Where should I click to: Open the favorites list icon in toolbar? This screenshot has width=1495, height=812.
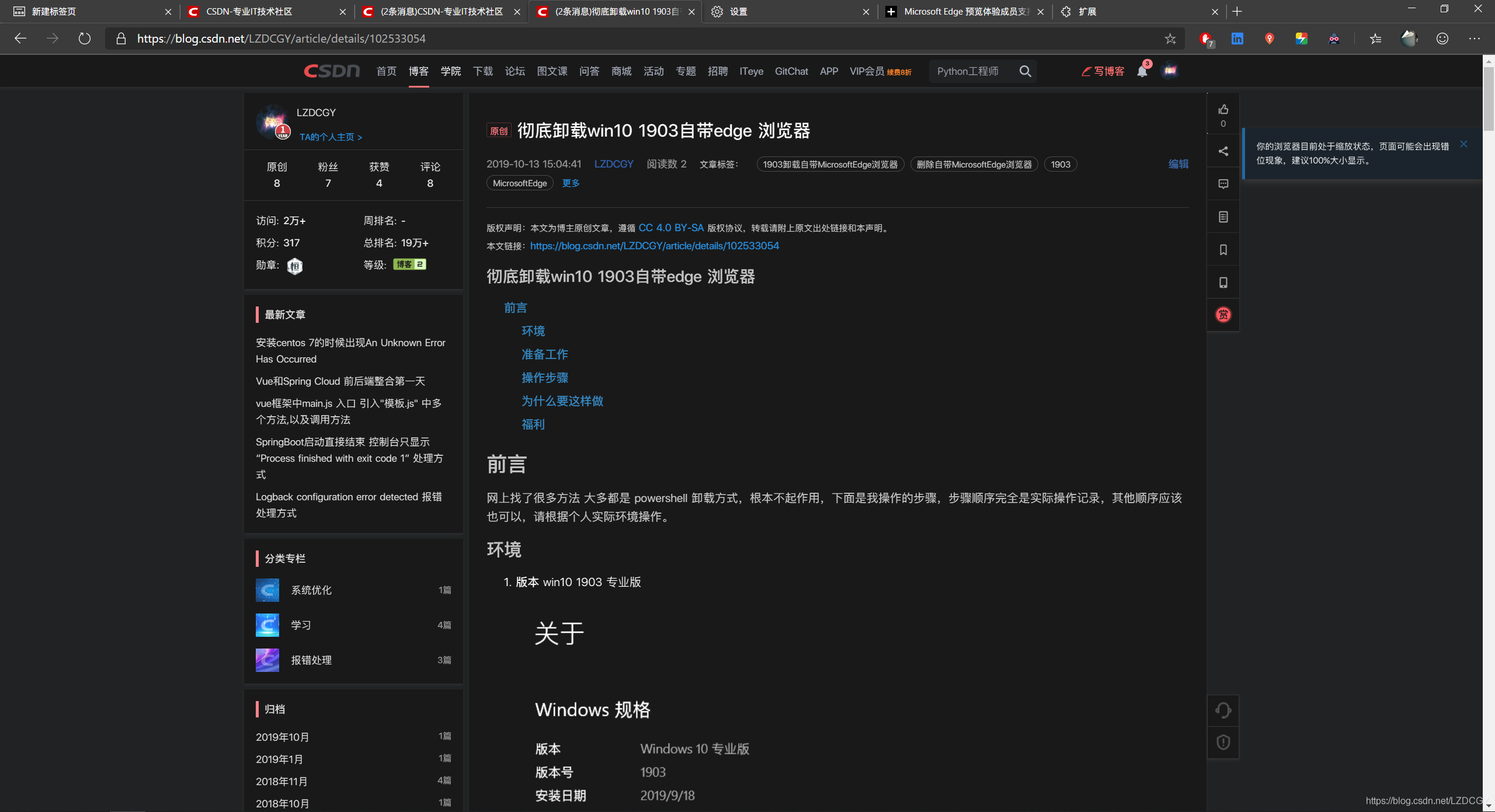click(x=1375, y=39)
